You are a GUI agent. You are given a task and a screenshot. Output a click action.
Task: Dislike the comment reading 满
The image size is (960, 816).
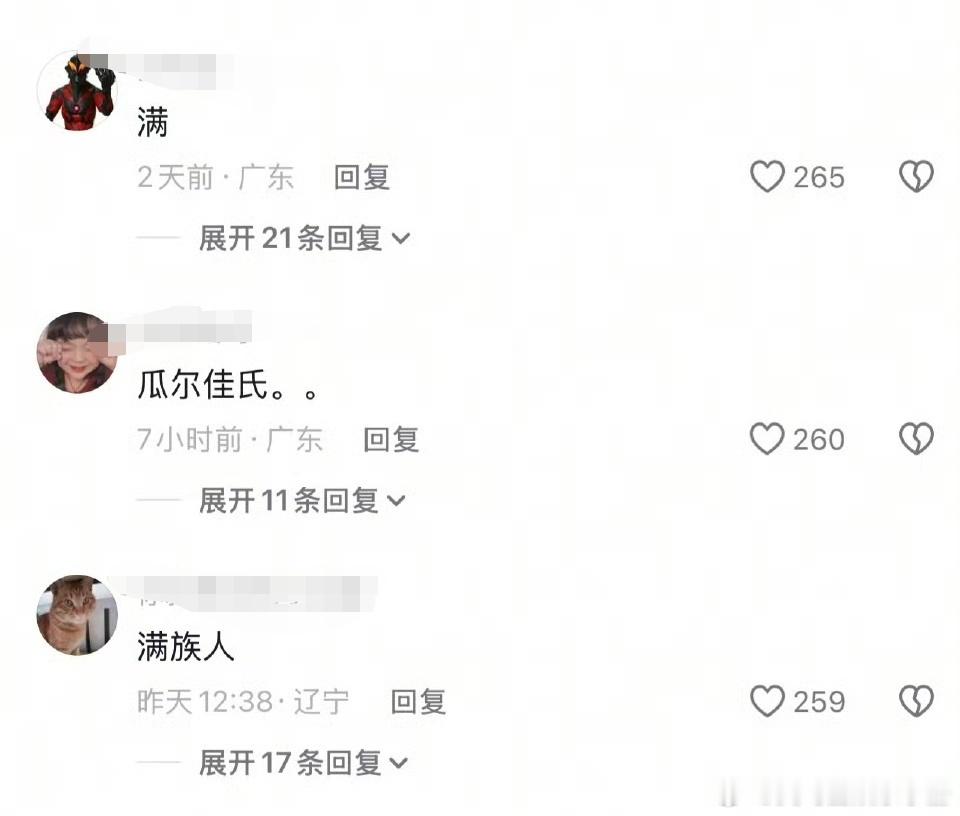click(916, 176)
